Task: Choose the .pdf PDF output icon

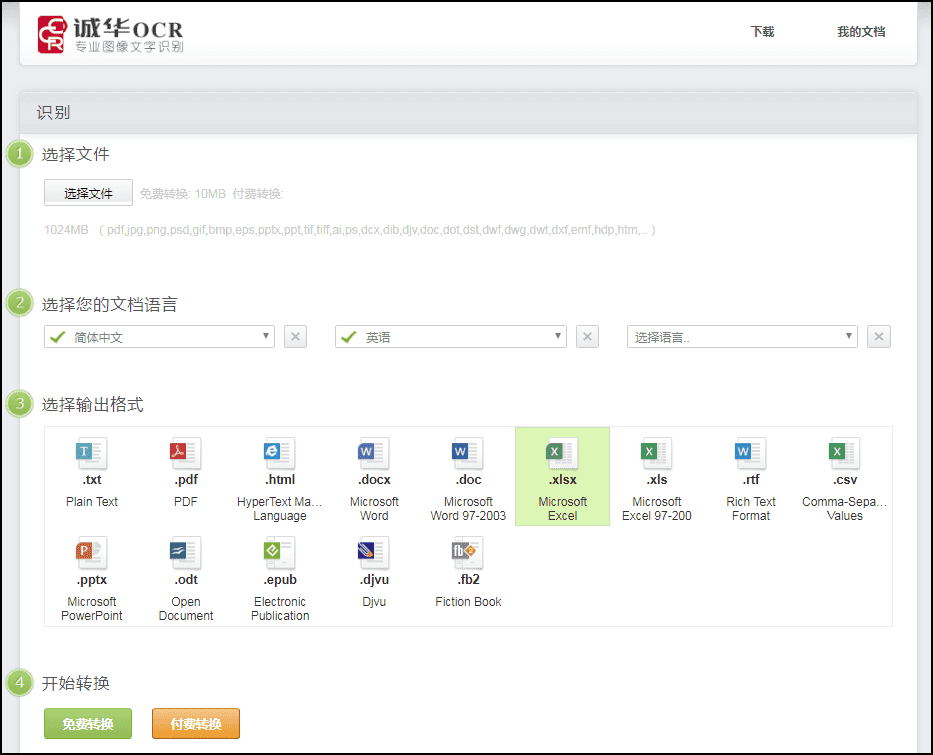Action: coord(186,453)
